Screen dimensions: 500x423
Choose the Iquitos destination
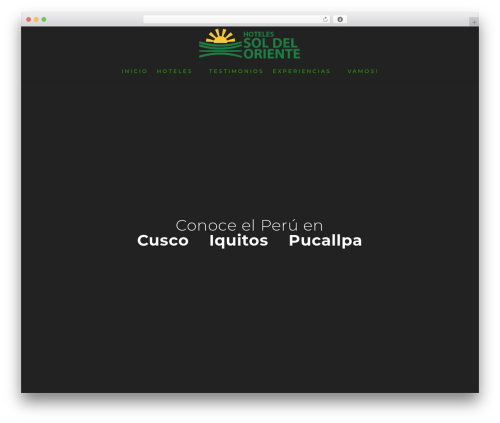point(238,240)
